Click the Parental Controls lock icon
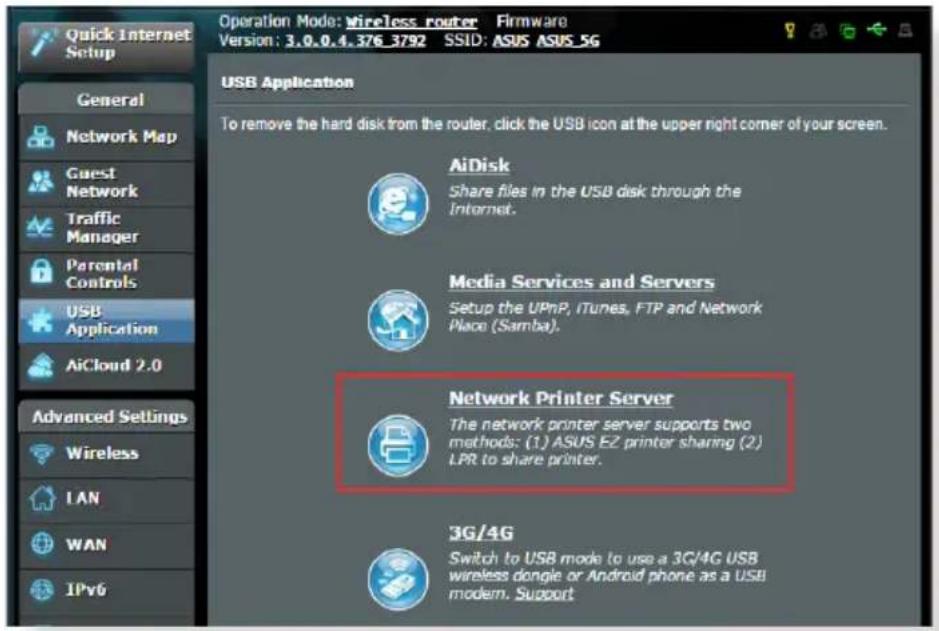The height and width of the screenshot is (631, 939). coord(41,271)
